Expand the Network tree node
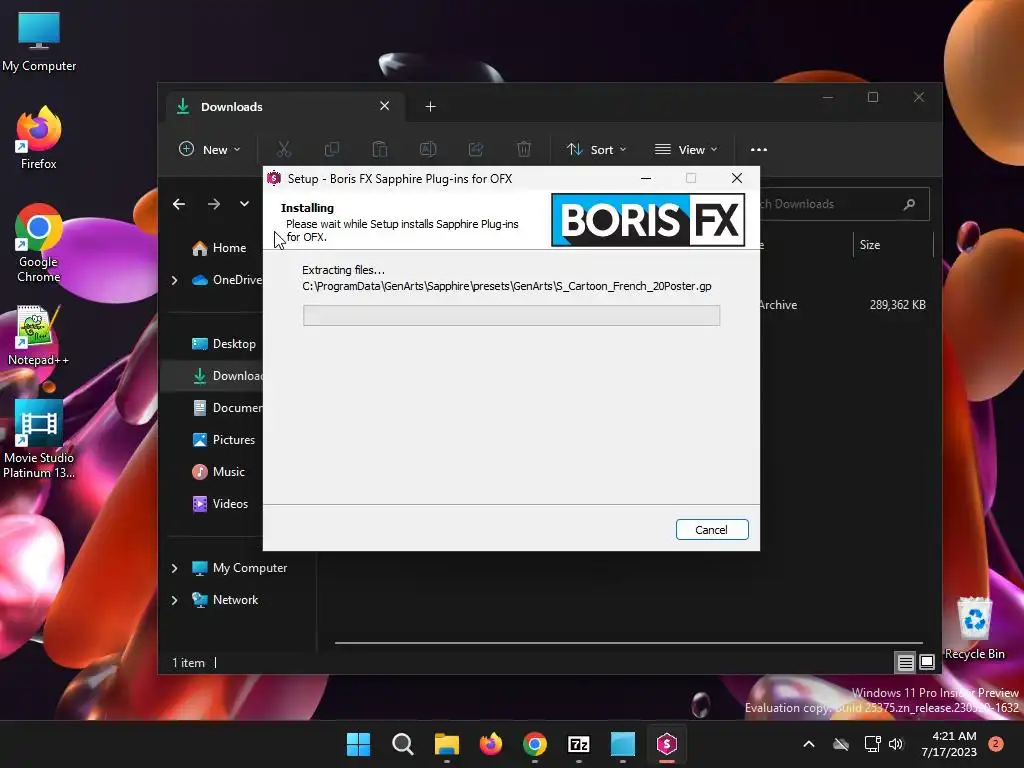The width and height of the screenshot is (1024, 768). click(x=174, y=600)
